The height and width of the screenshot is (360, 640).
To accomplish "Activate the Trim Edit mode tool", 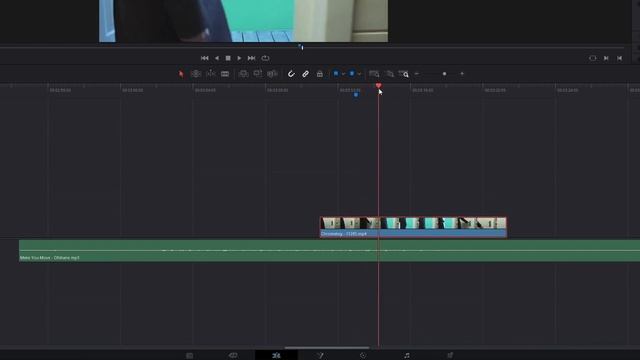I will [196, 74].
